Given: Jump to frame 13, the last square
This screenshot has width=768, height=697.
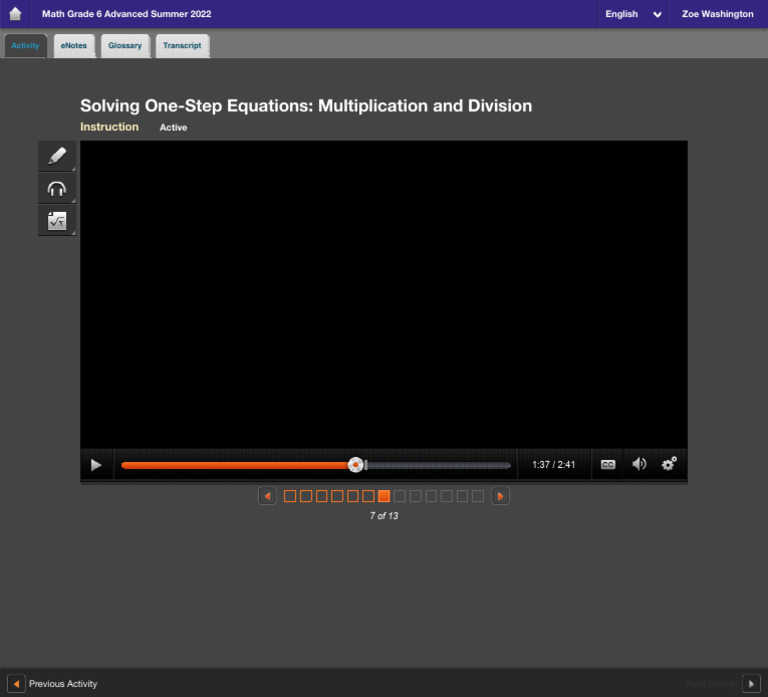Looking at the screenshot, I should click(x=478, y=496).
